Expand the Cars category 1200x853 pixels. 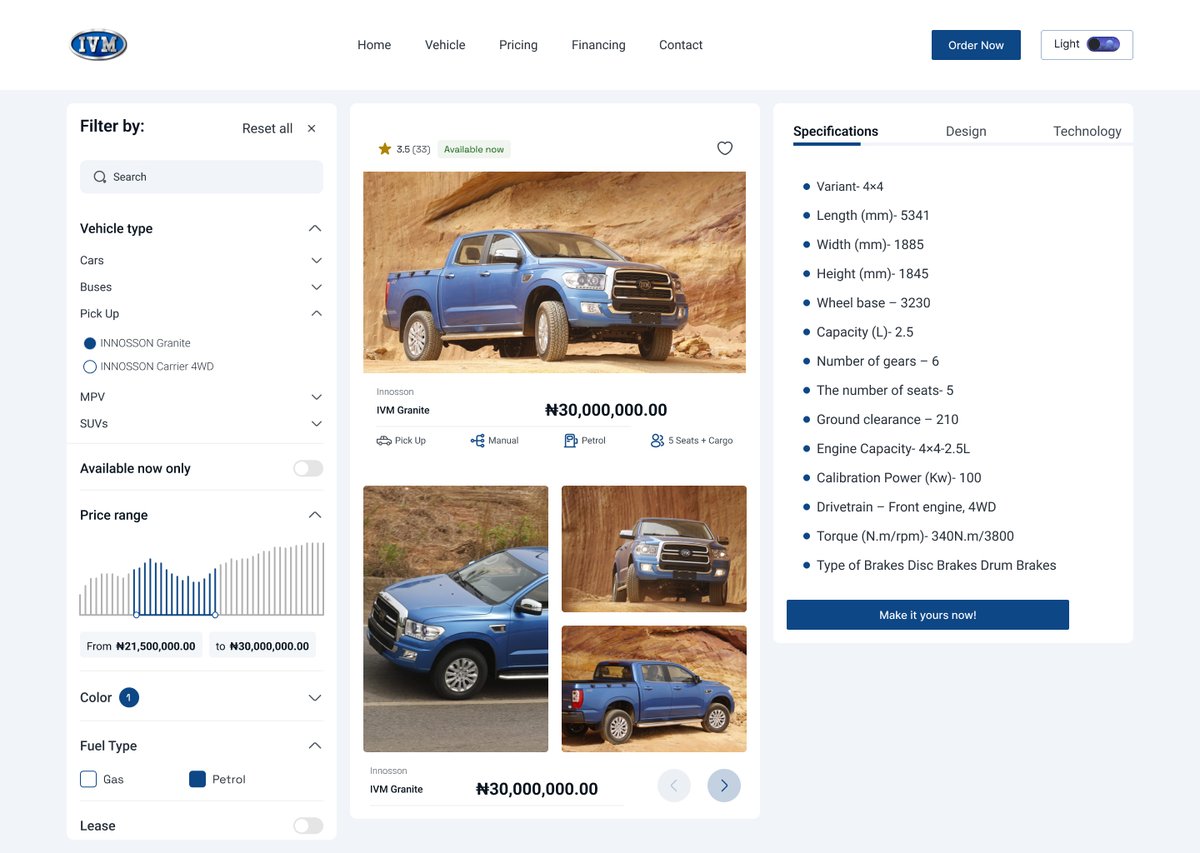pyautogui.click(x=316, y=260)
